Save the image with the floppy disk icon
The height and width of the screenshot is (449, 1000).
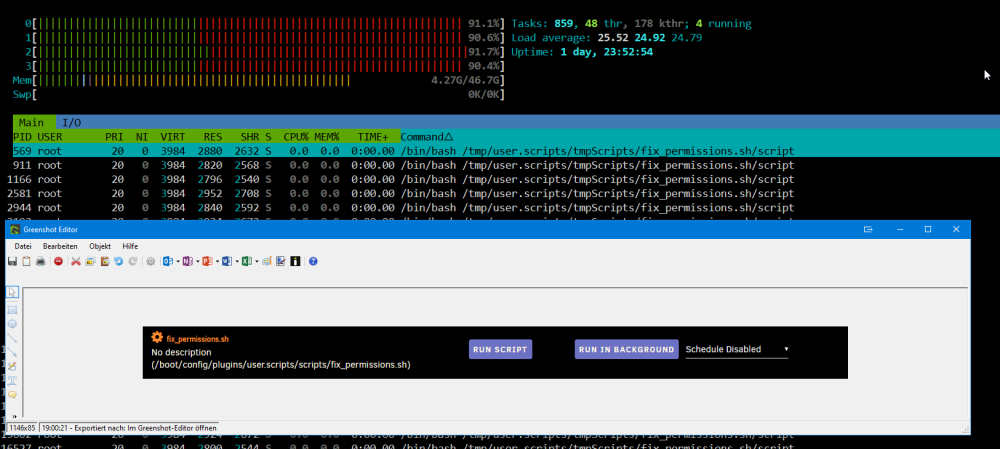pos(12,261)
